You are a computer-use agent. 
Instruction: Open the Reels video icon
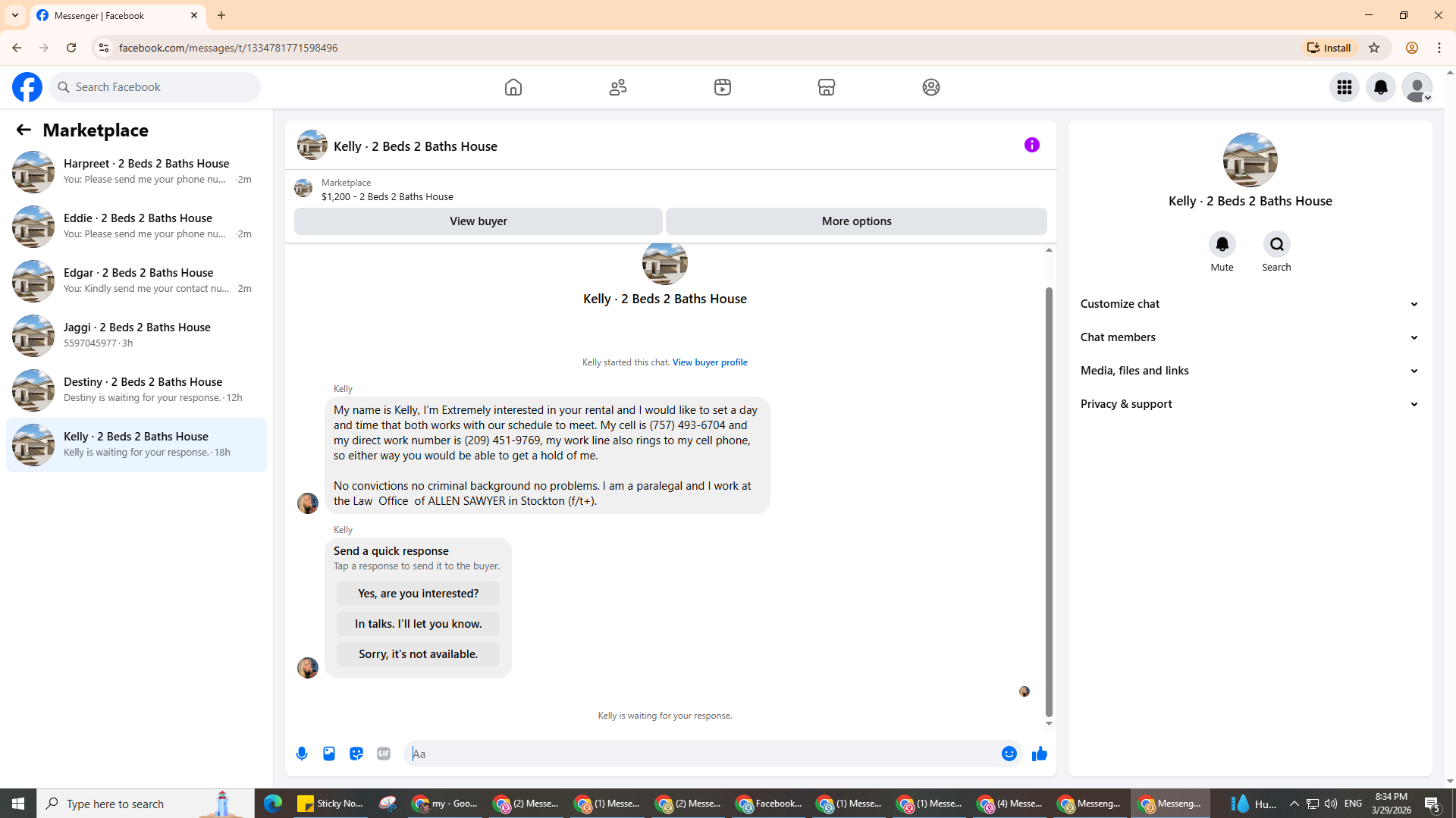click(723, 87)
